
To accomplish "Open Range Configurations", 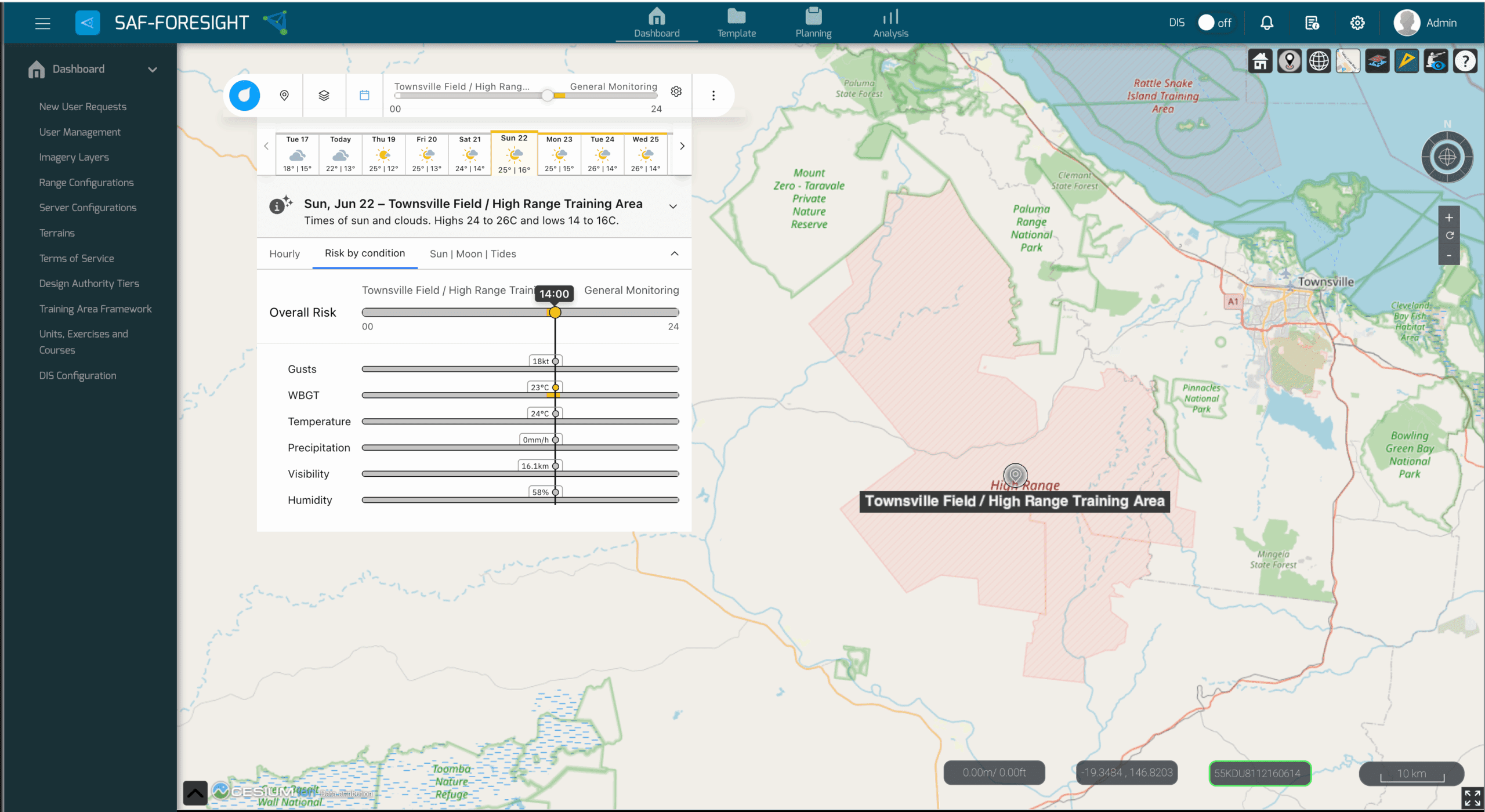I will (86, 183).
